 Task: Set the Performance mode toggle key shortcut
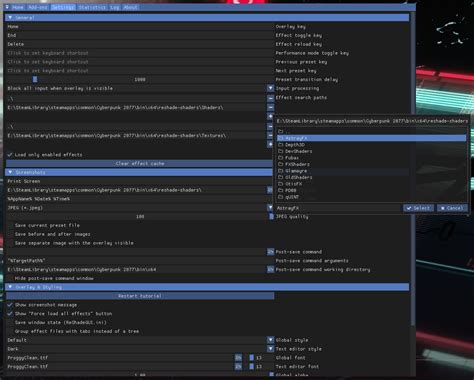click(140, 53)
